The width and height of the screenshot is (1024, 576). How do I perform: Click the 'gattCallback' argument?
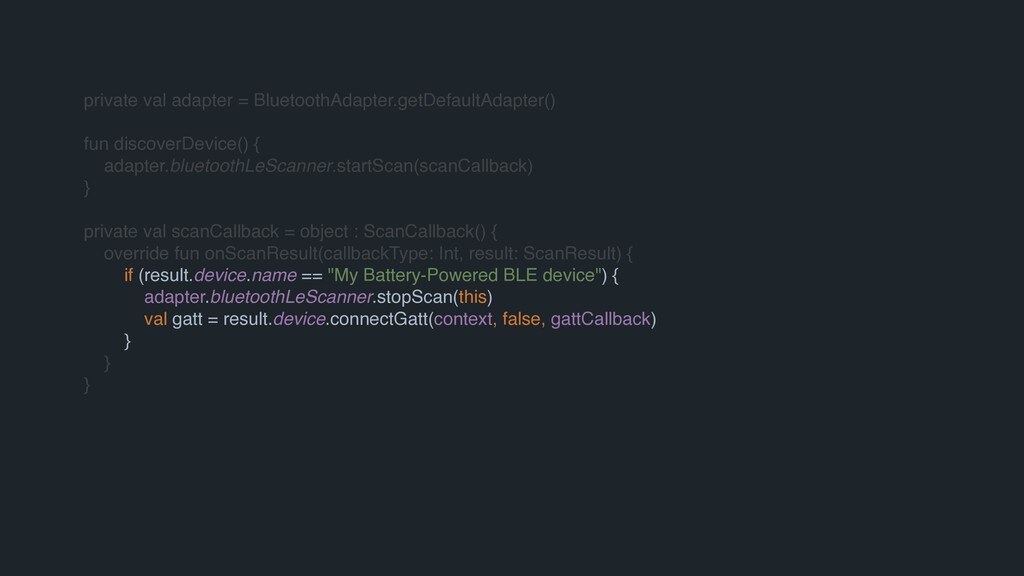pyautogui.click(x=601, y=319)
